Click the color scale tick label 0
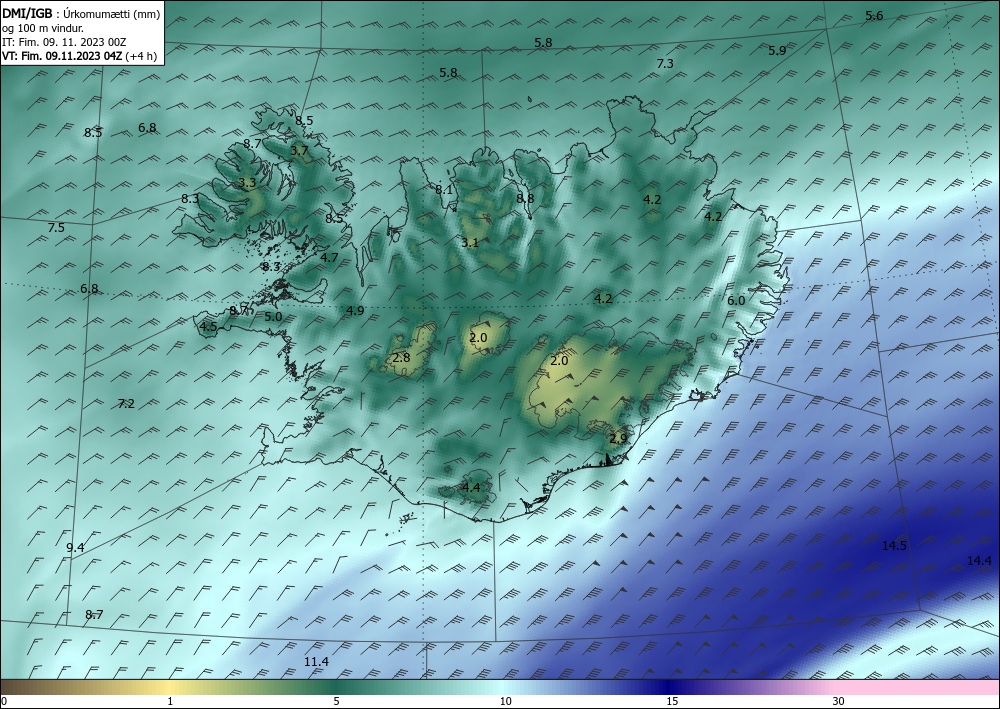1000x709 pixels. 4,702
